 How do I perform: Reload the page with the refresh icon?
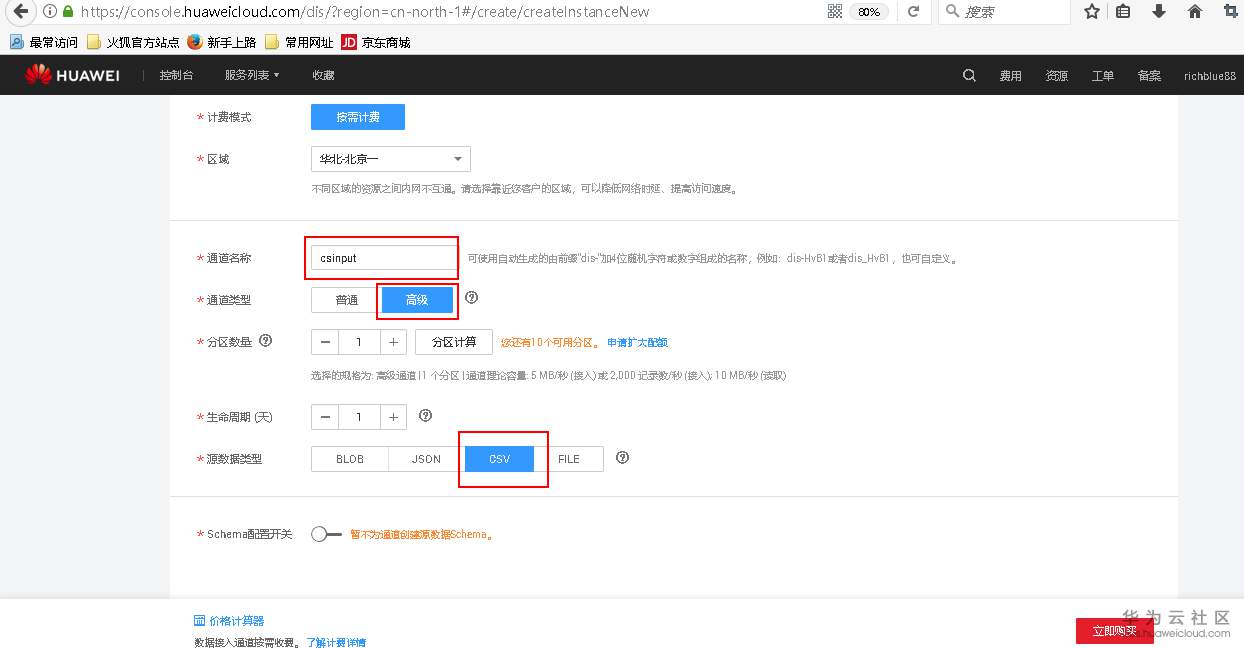(914, 12)
